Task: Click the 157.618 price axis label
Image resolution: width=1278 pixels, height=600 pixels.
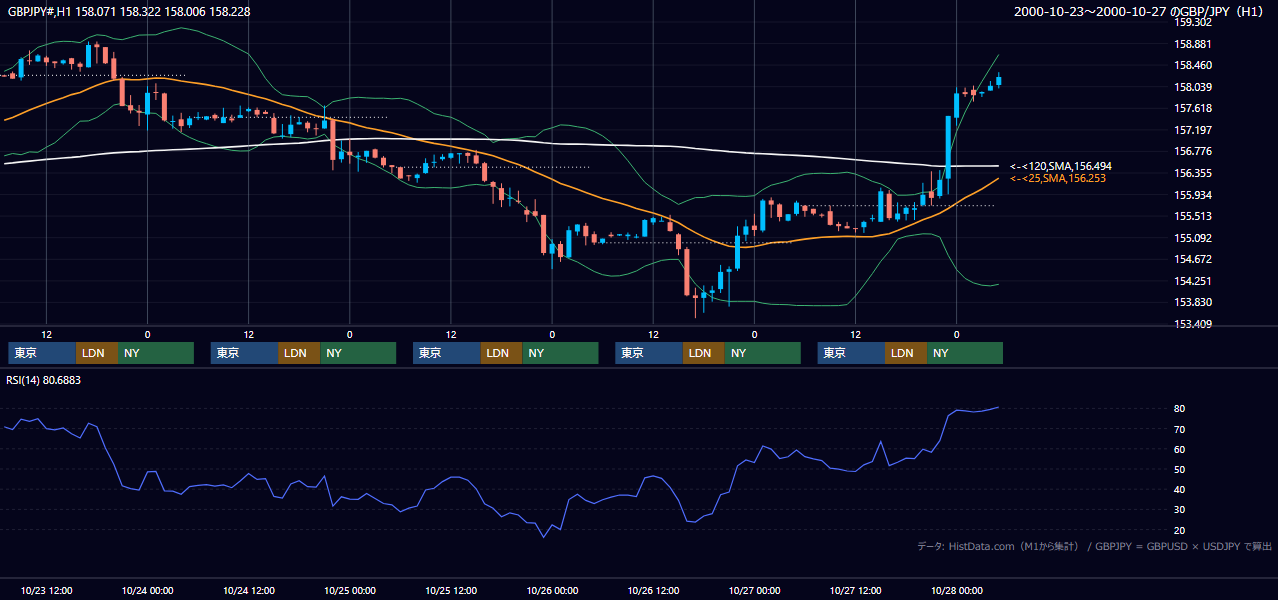Action: (x=1193, y=108)
